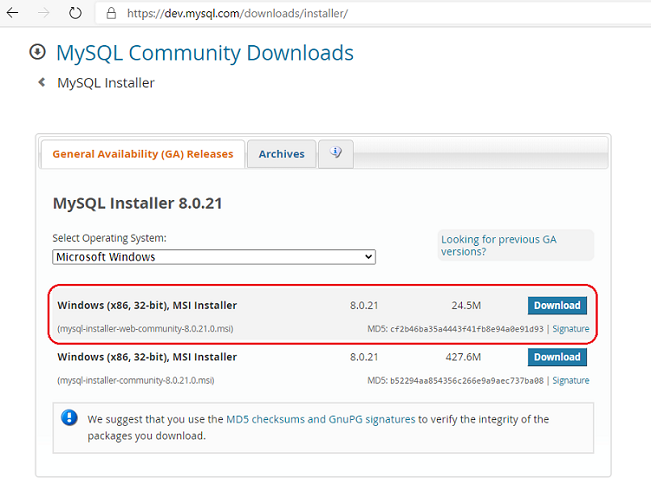
Task: Download the 427.6M full community installer
Action: (x=557, y=357)
